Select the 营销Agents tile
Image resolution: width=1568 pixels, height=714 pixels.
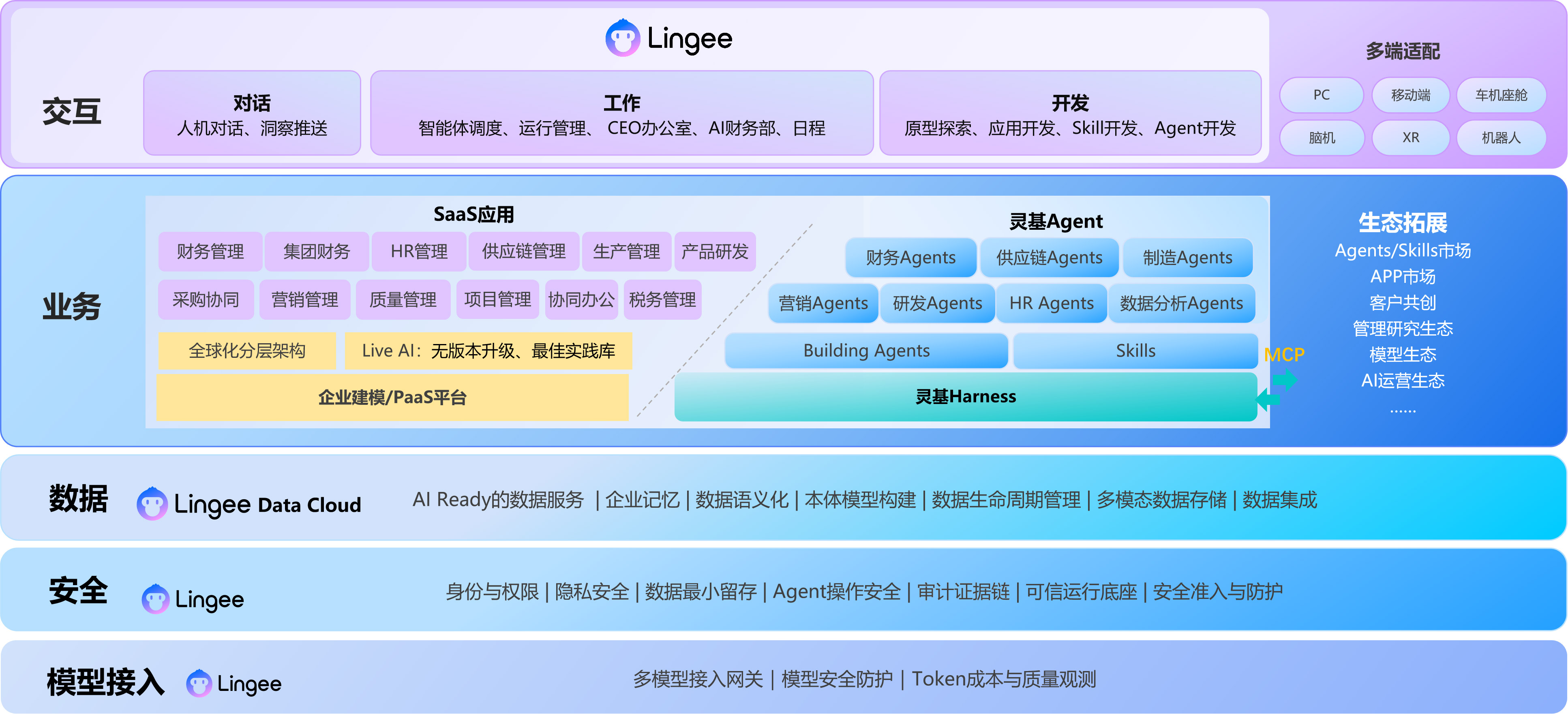[823, 303]
